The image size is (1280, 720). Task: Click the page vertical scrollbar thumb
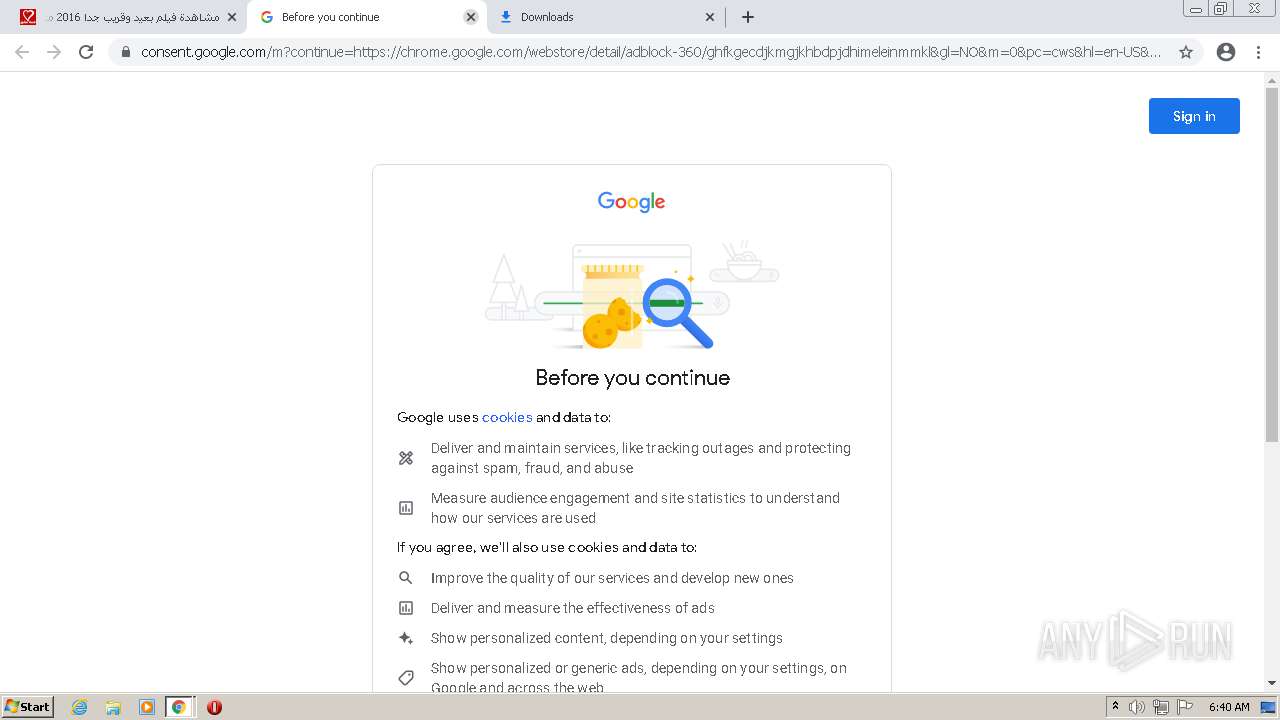pos(1272,265)
